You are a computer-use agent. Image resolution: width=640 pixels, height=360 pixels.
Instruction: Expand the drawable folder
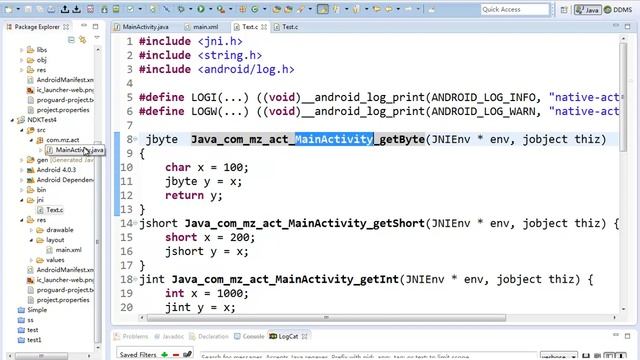pos(31,230)
